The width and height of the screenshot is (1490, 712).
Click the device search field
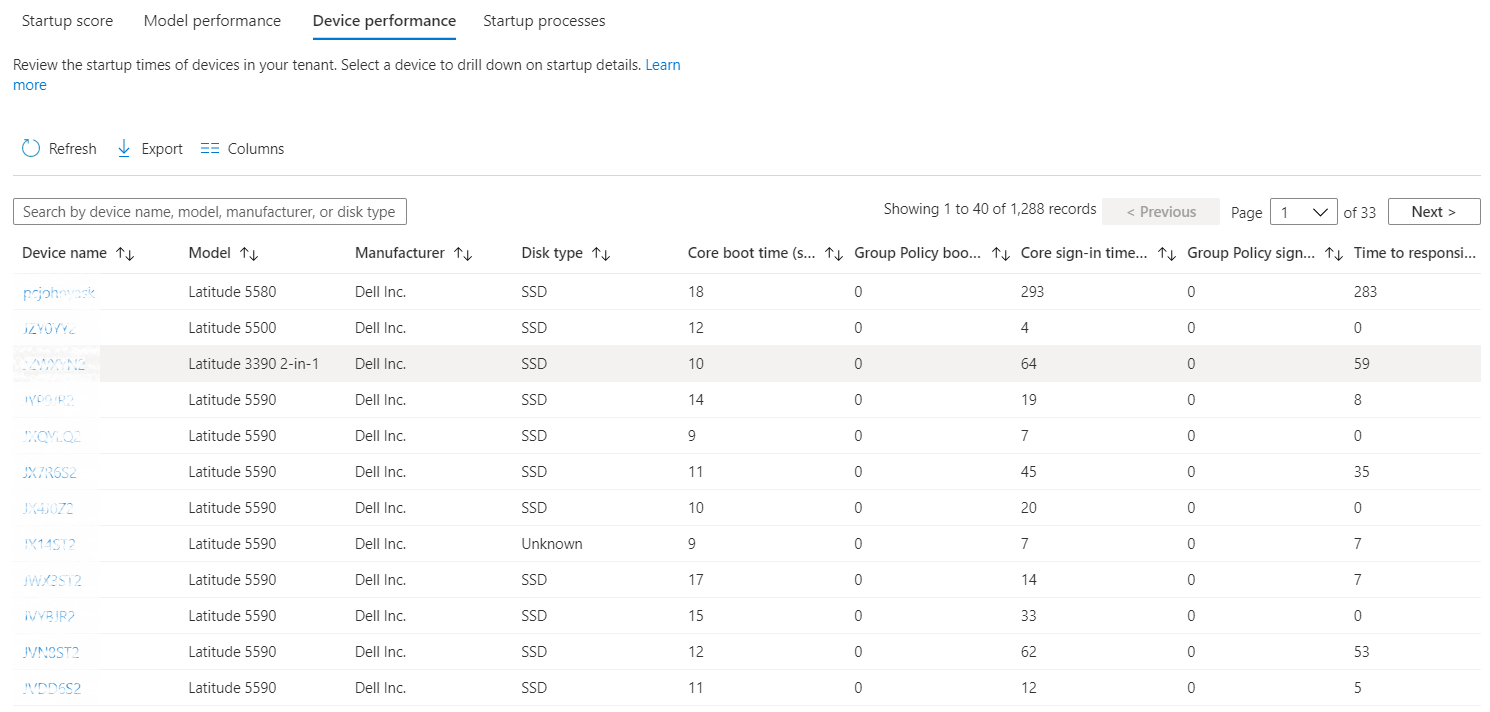tap(209, 211)
